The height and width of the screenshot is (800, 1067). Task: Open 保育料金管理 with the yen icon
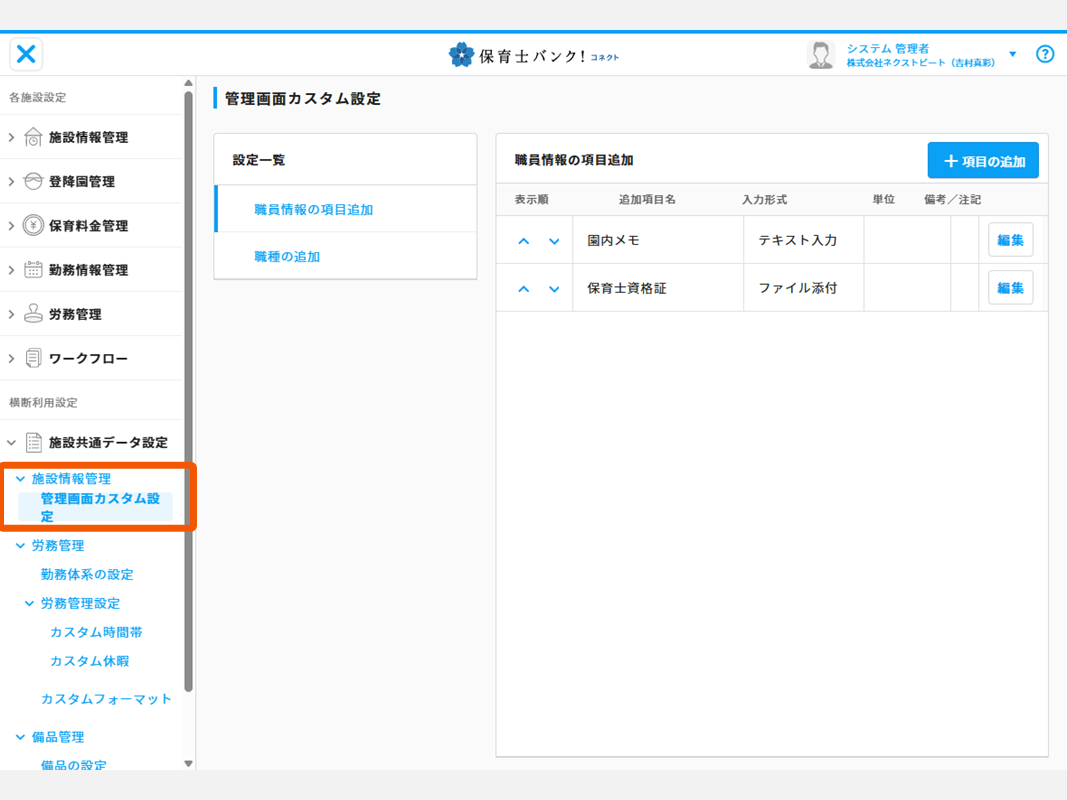[33, 226]
